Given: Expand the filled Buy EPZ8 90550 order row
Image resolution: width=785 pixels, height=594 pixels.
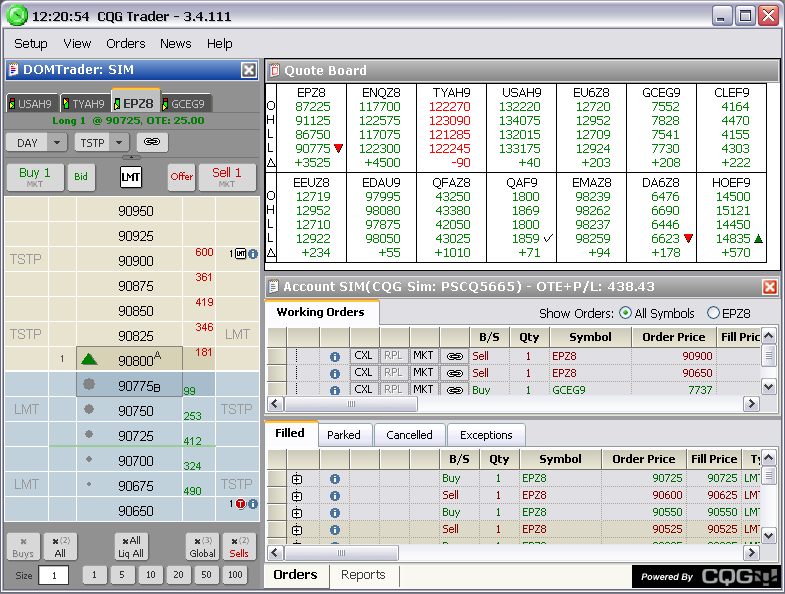Looking at the screenshot, I should tap(297, 513).
